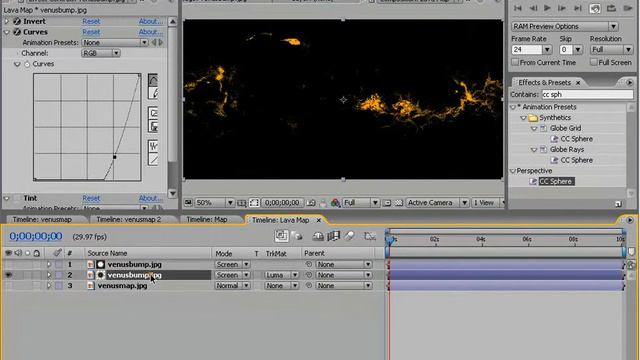
Task: Create new animation preset icon
Action: [618, 203]
